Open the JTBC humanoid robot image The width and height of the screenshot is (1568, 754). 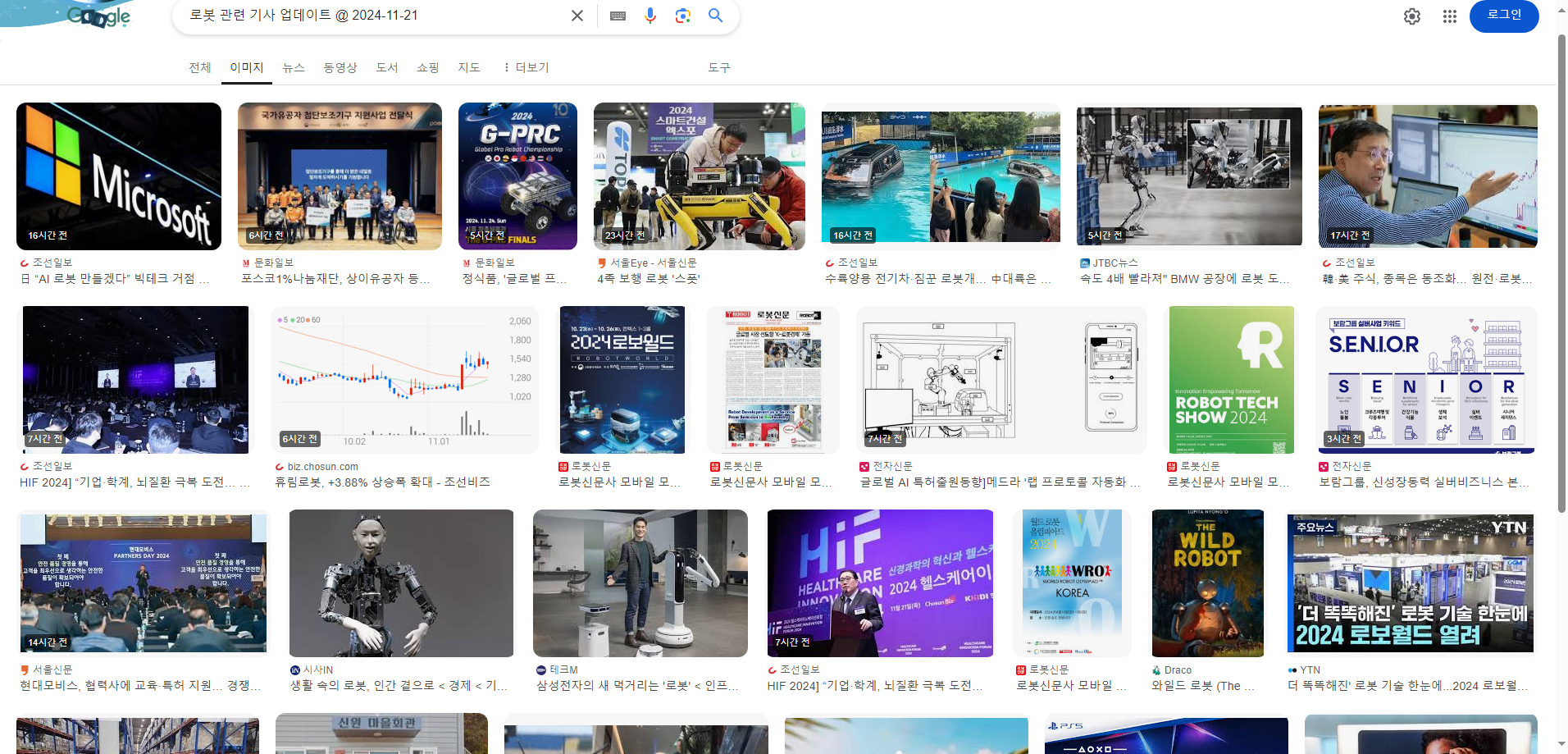tap(1189, 176)
